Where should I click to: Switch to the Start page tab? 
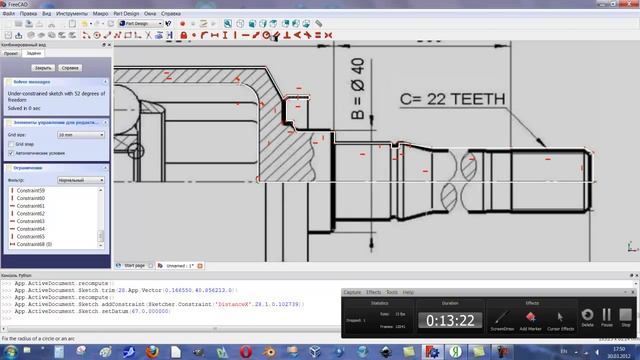[134, 266]
